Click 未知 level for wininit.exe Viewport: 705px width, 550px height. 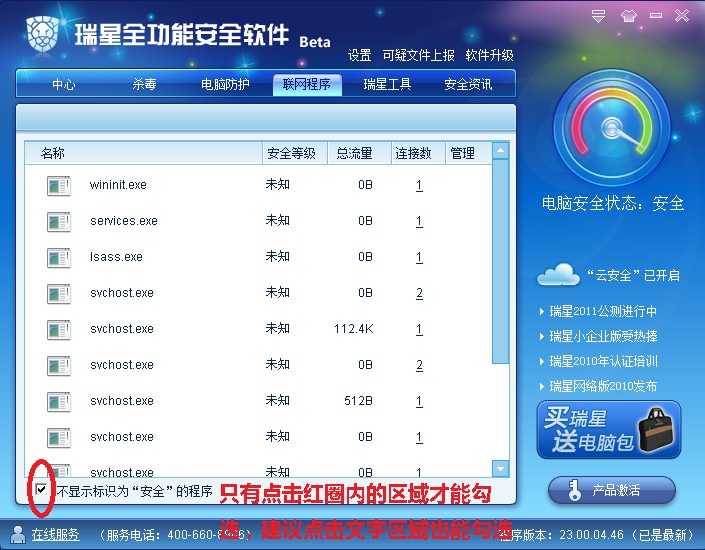pyautogui.click(x=277, y=184)
